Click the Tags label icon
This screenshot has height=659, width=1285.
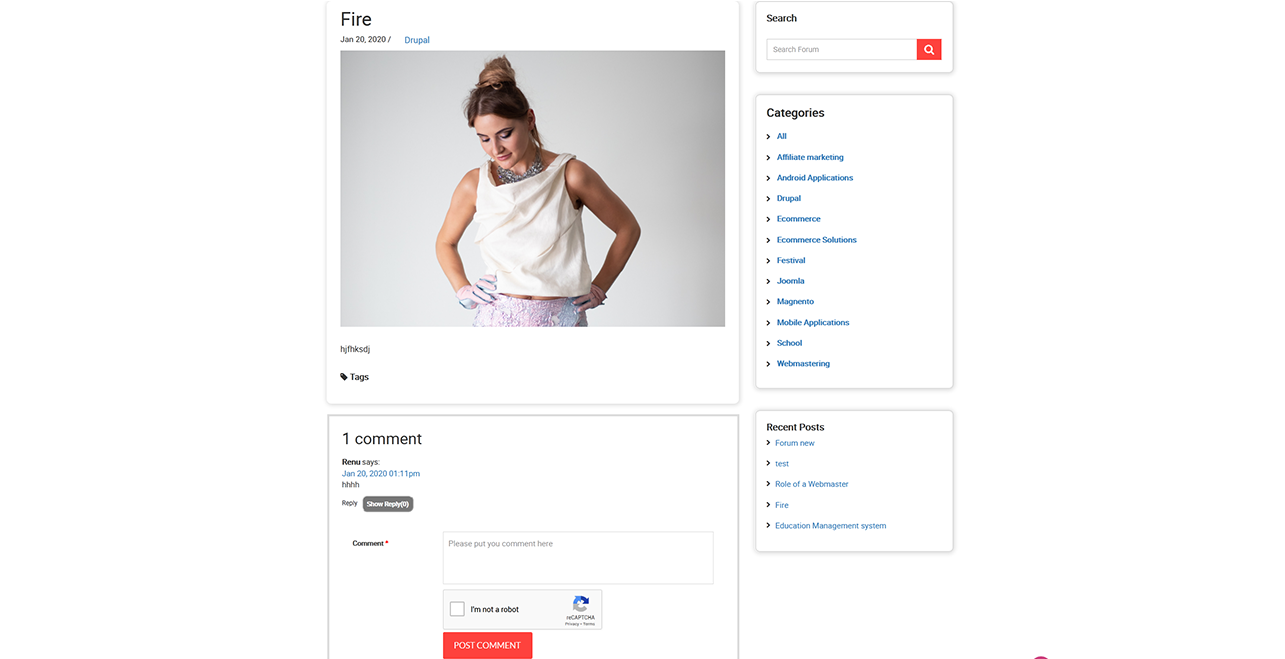(344, 377)
